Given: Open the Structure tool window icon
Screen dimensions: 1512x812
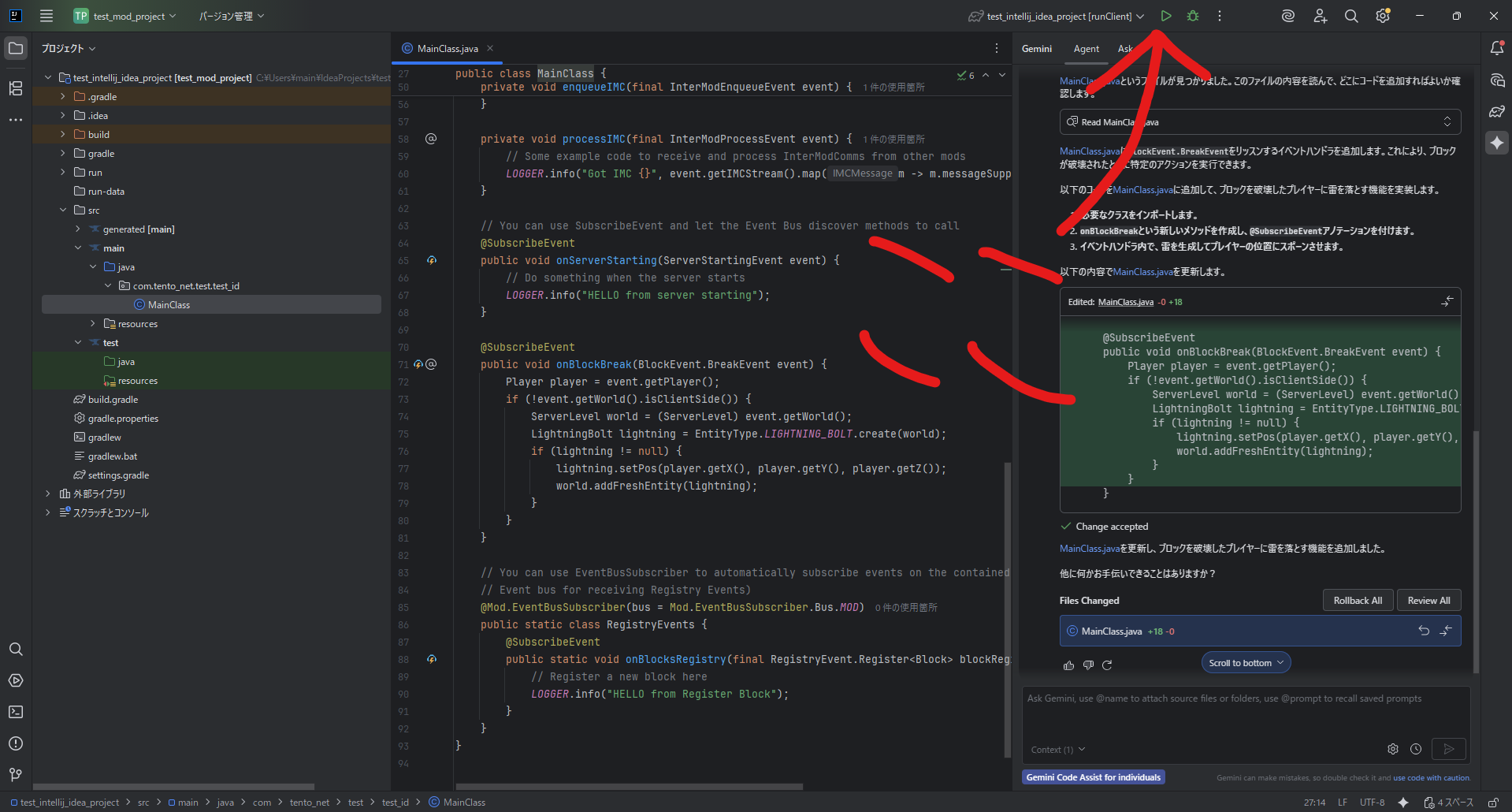Looking at the screenshot, I should pos(16,88).
